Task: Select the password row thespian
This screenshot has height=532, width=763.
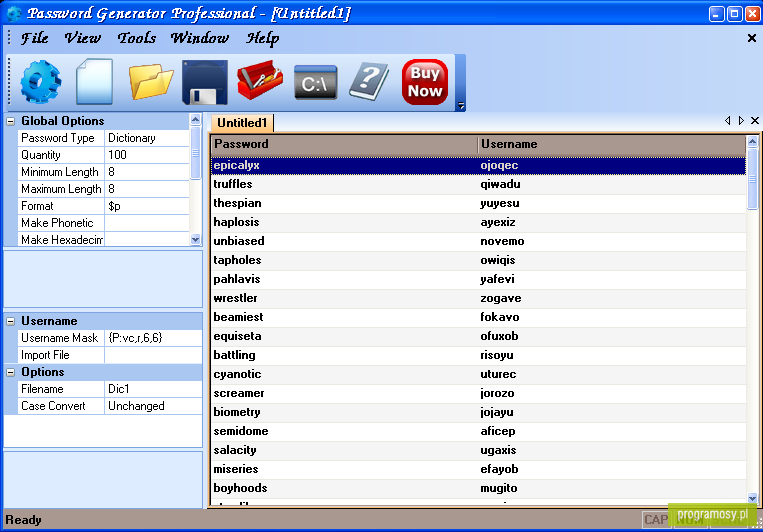Action: coord(478,203)
